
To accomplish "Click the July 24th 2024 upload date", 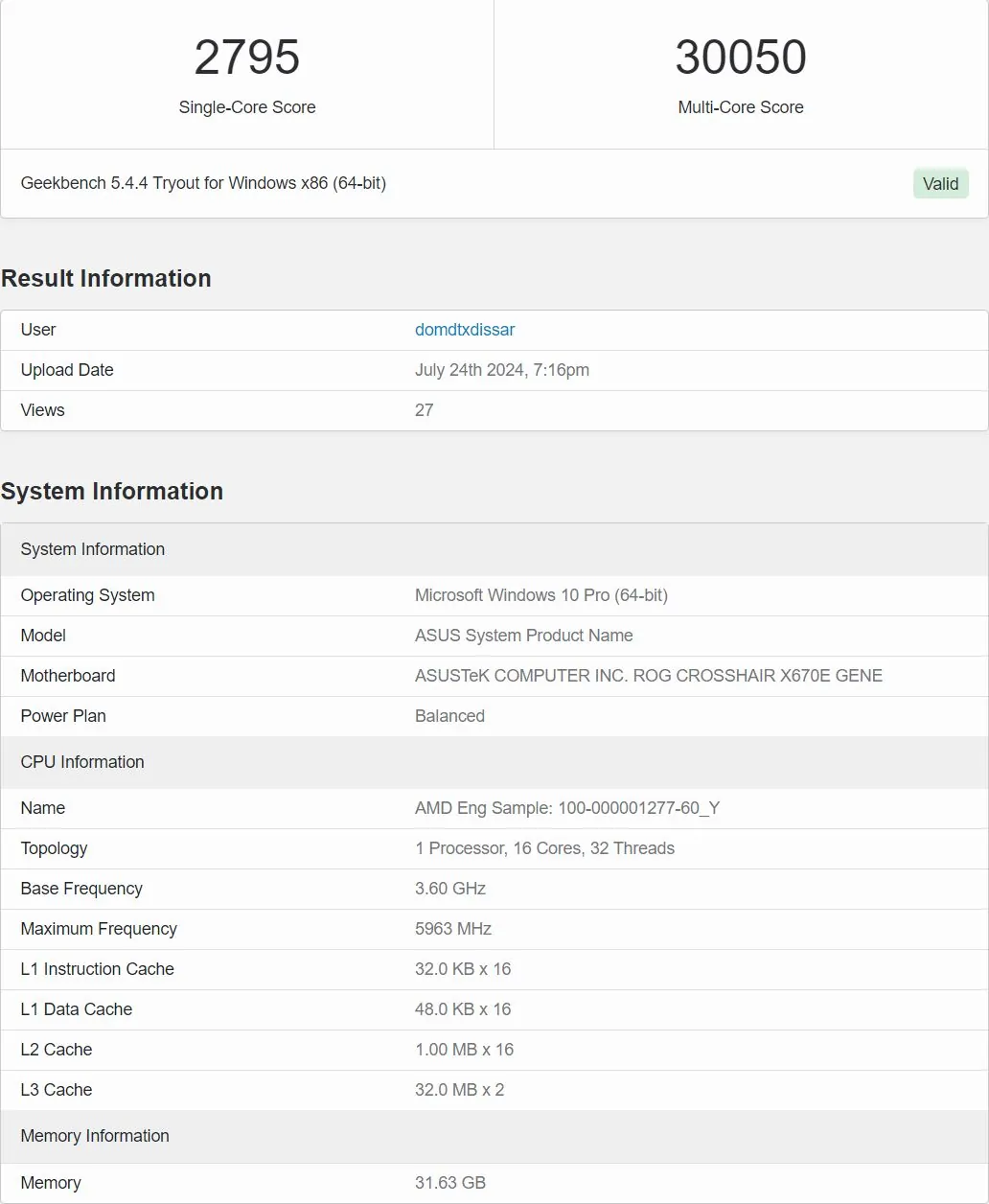I will point(501,370).
